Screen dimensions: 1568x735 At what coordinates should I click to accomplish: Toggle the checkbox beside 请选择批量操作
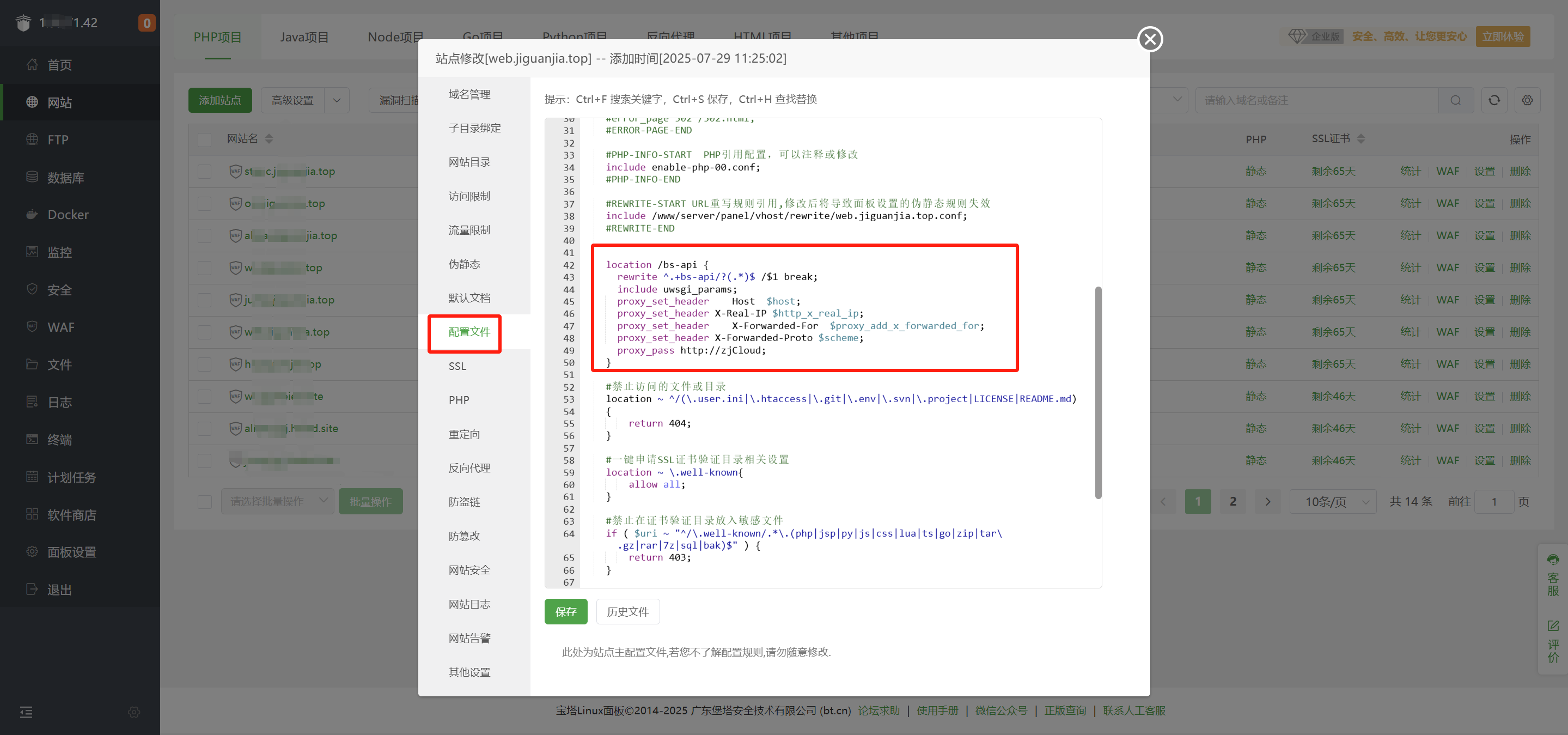pyautogui.click(x=205, y=502)
